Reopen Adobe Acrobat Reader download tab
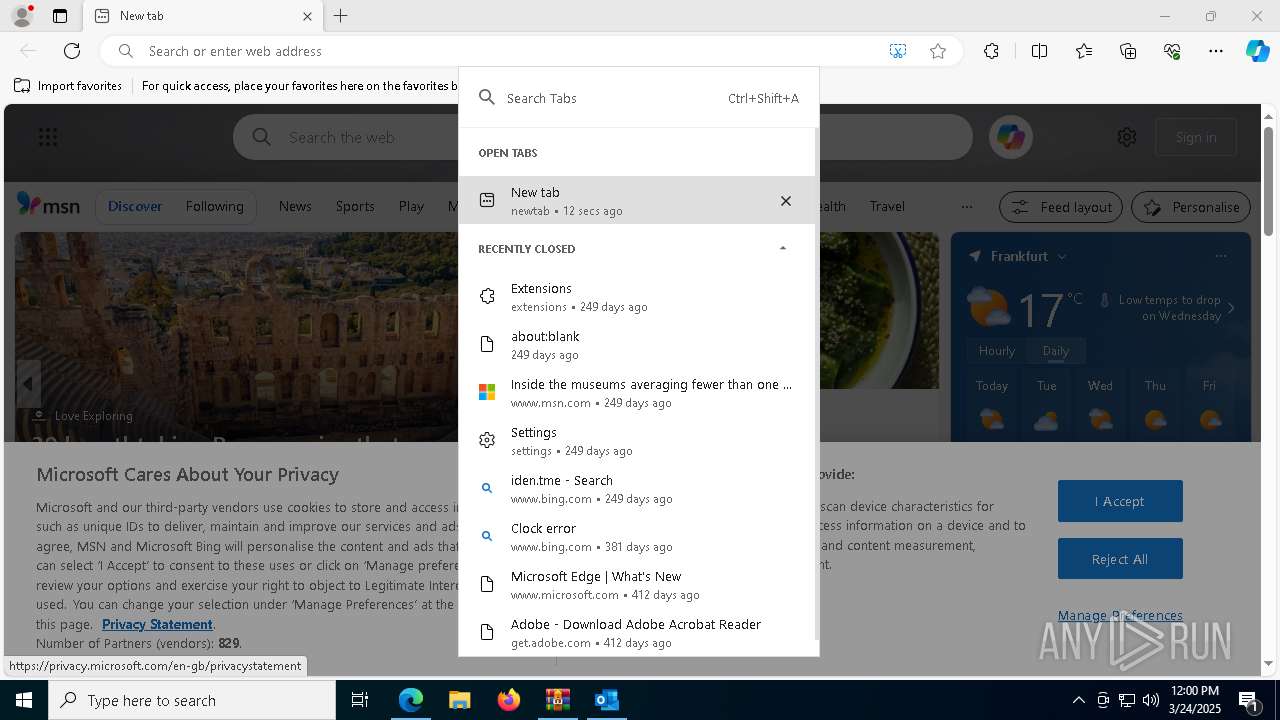Screen dimensions: 1280x720 click(x=637, y=632)
